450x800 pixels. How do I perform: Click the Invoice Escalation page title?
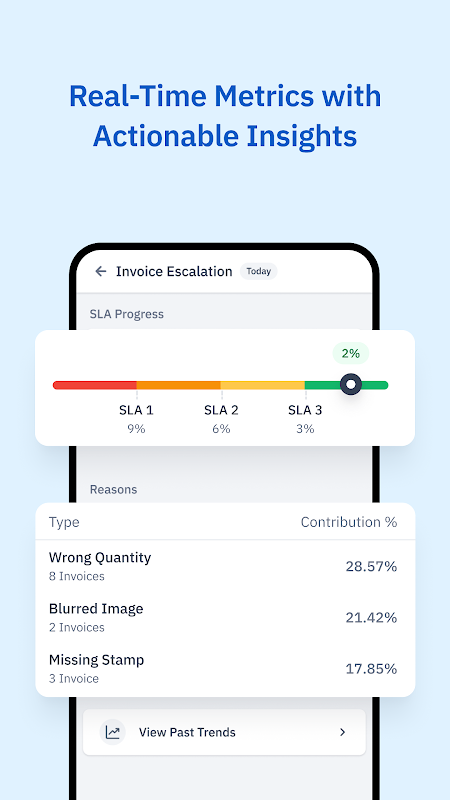tap(174, 271)
